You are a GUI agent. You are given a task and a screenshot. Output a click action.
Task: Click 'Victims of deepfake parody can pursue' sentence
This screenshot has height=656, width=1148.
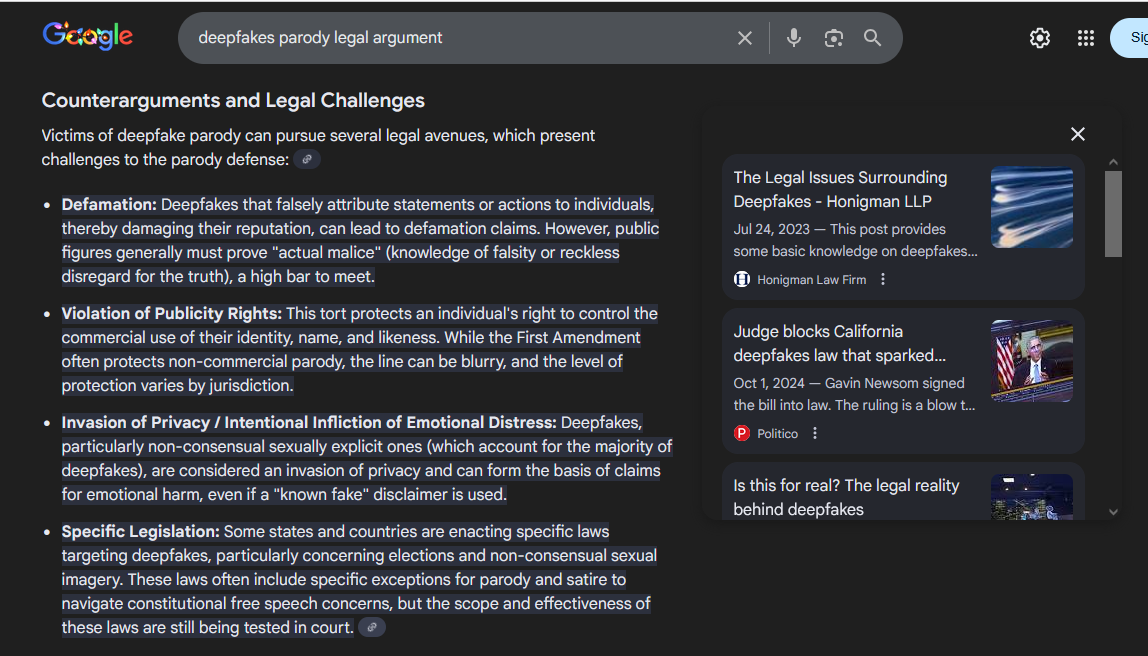click(318, 147)
